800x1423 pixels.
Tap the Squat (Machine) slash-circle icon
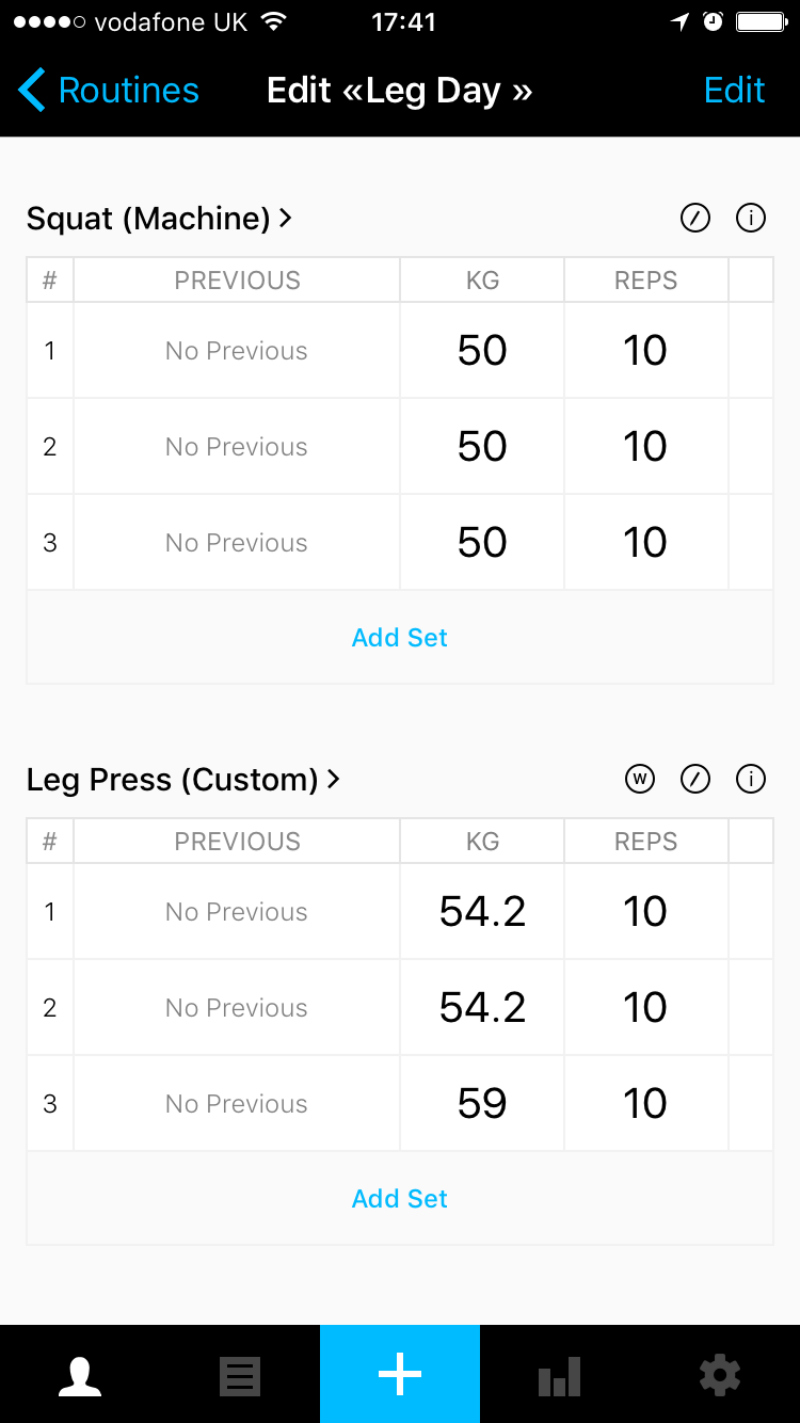(x=695, y=218)
